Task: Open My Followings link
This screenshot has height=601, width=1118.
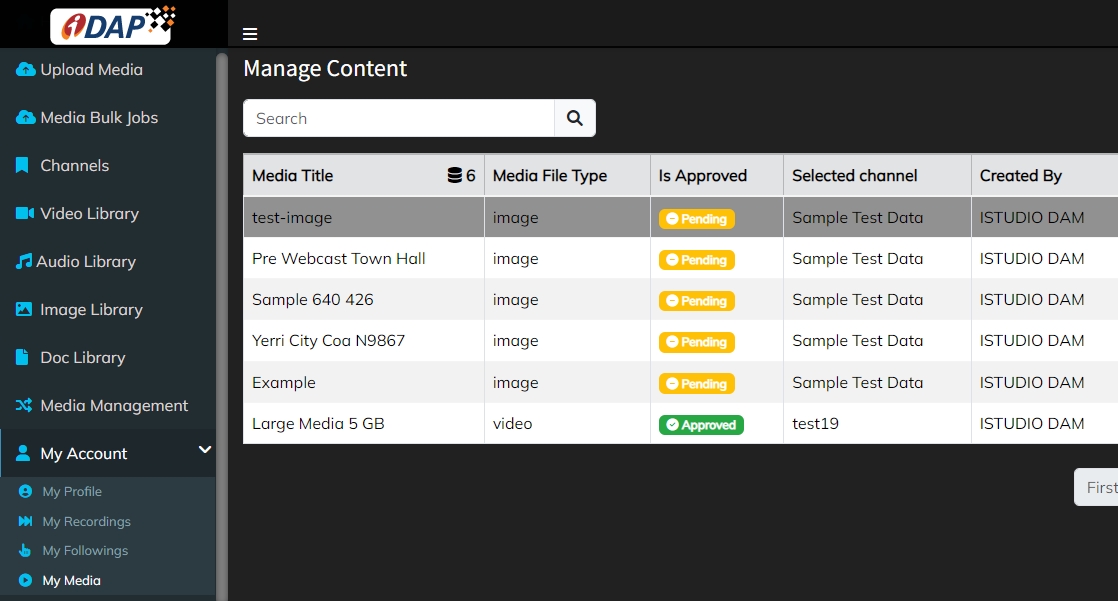Action: point(85,550)
